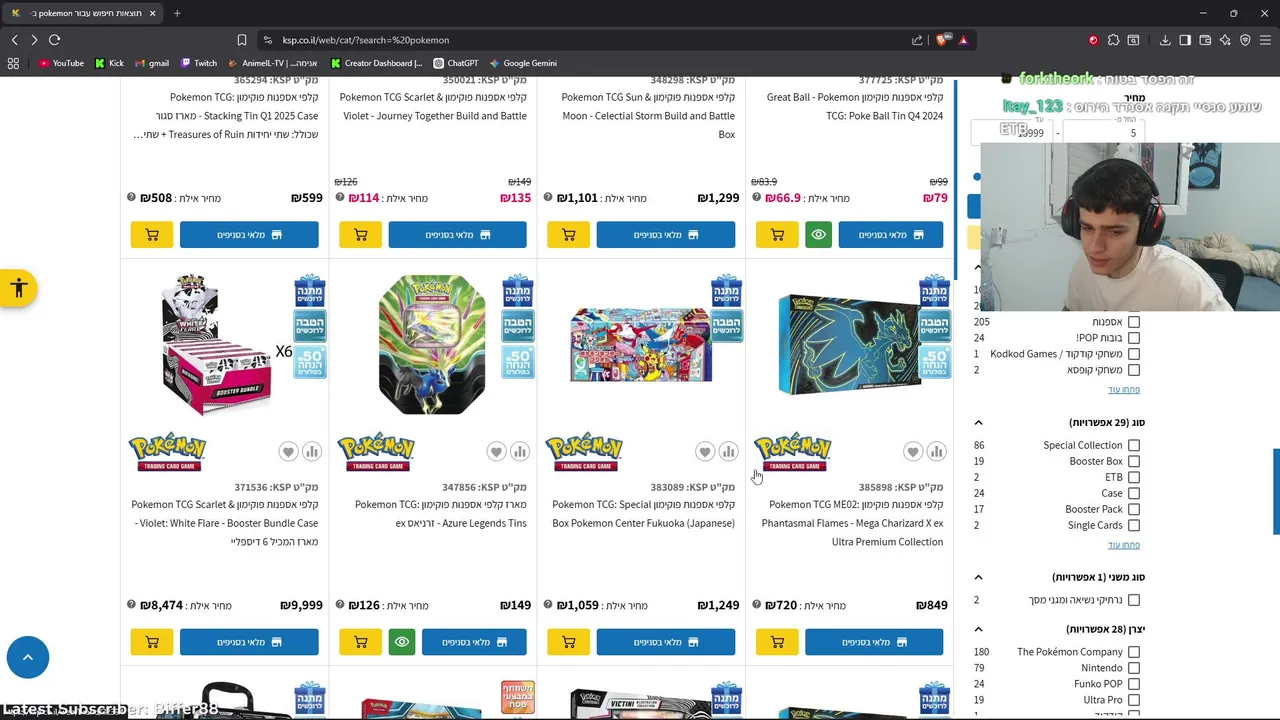Open Journey Together Build and Battle product link
This screenshot has height=720, width=1280.
pyautogui.click(x=433, y=106)
